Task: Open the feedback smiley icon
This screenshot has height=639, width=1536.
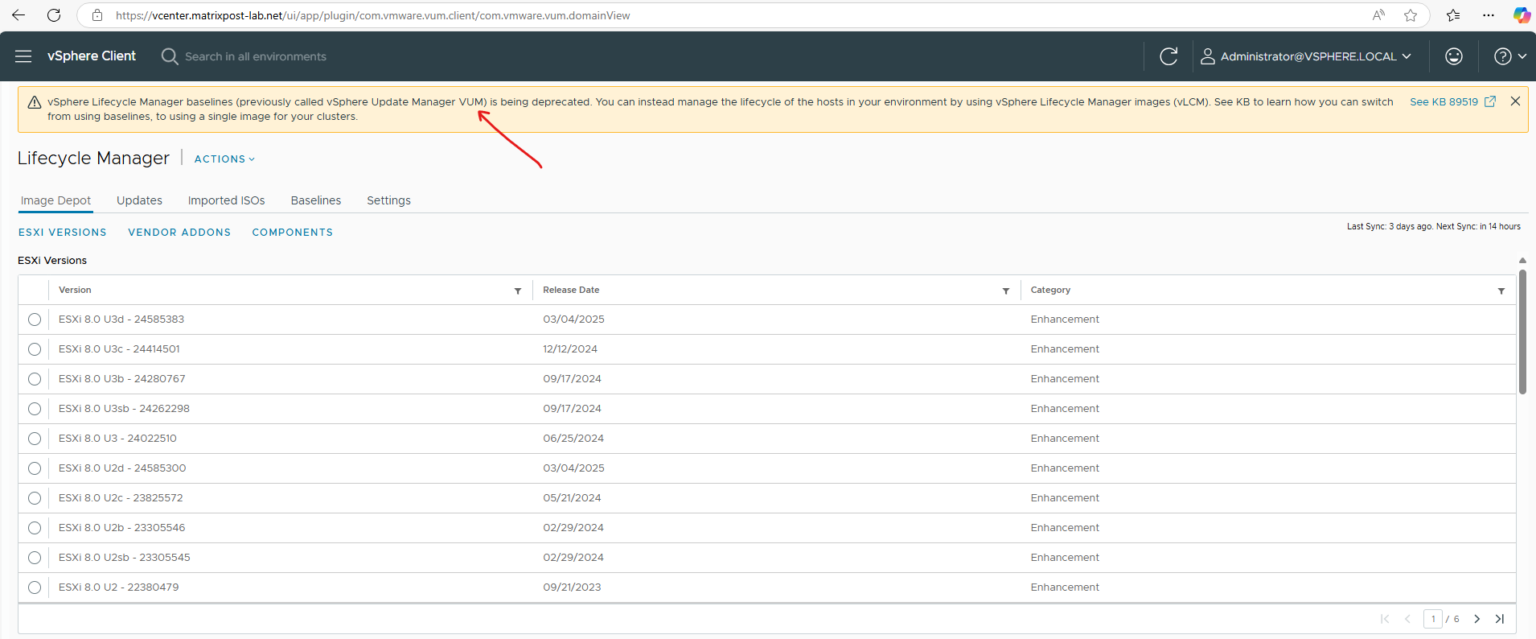Action: [x=1454, y=56]
